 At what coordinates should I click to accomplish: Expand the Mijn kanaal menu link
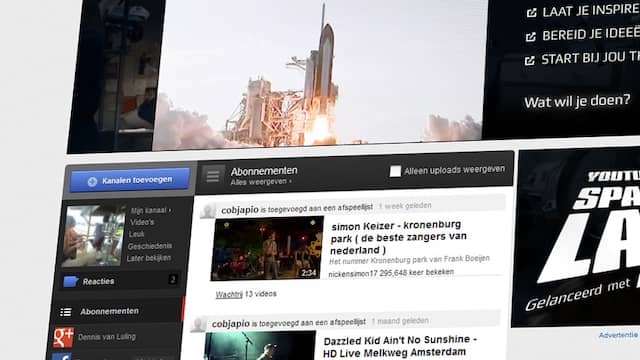[x=151, y=211]
